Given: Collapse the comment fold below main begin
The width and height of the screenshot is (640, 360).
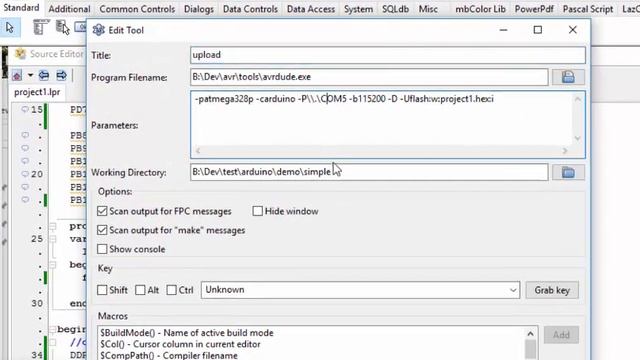Looking at the screenshot, I should click(x=53, y=342).
